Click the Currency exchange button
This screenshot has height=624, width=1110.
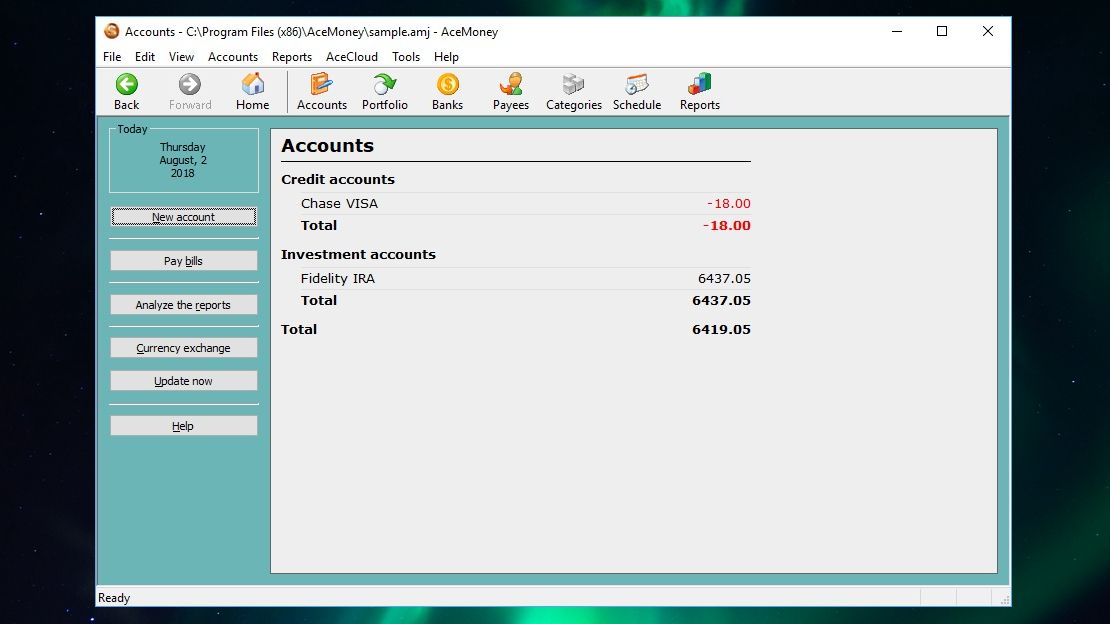[x=183, y=348]
